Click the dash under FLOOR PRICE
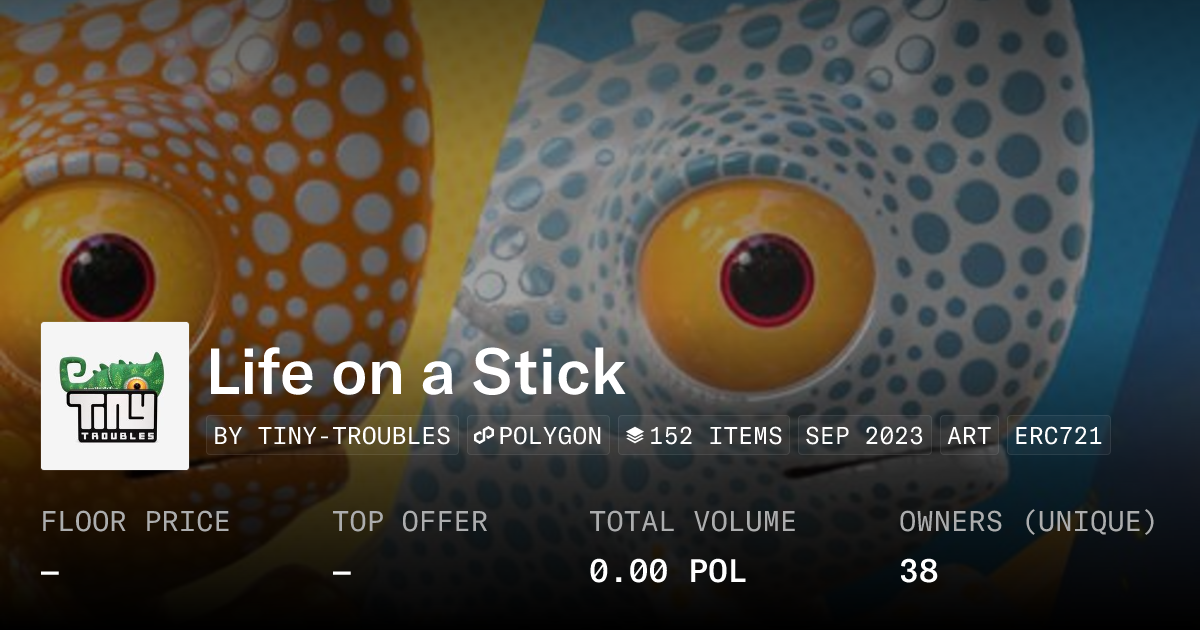 point(50,573)
